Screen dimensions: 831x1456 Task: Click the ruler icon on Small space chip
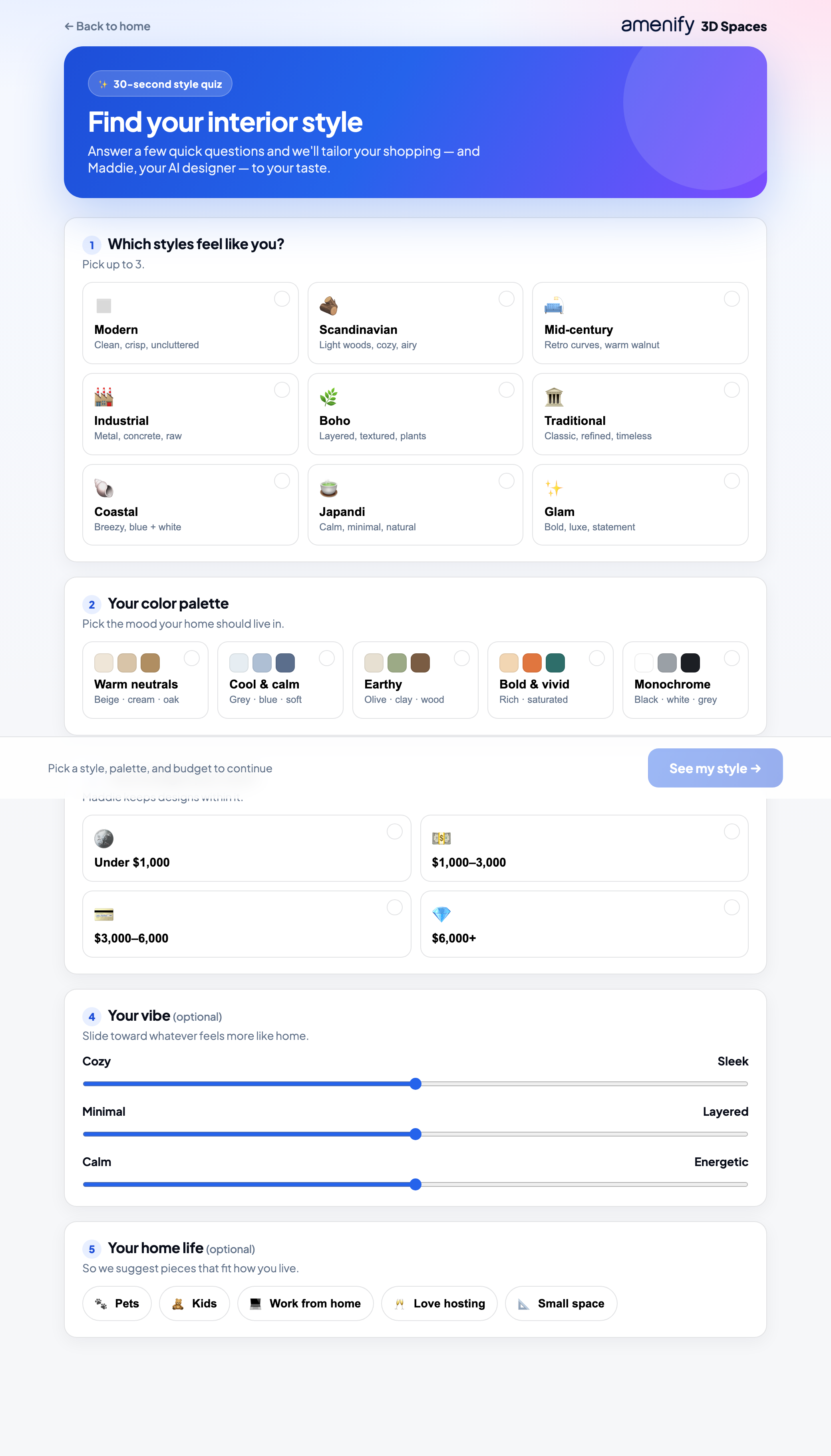(x=523, y=1303)
